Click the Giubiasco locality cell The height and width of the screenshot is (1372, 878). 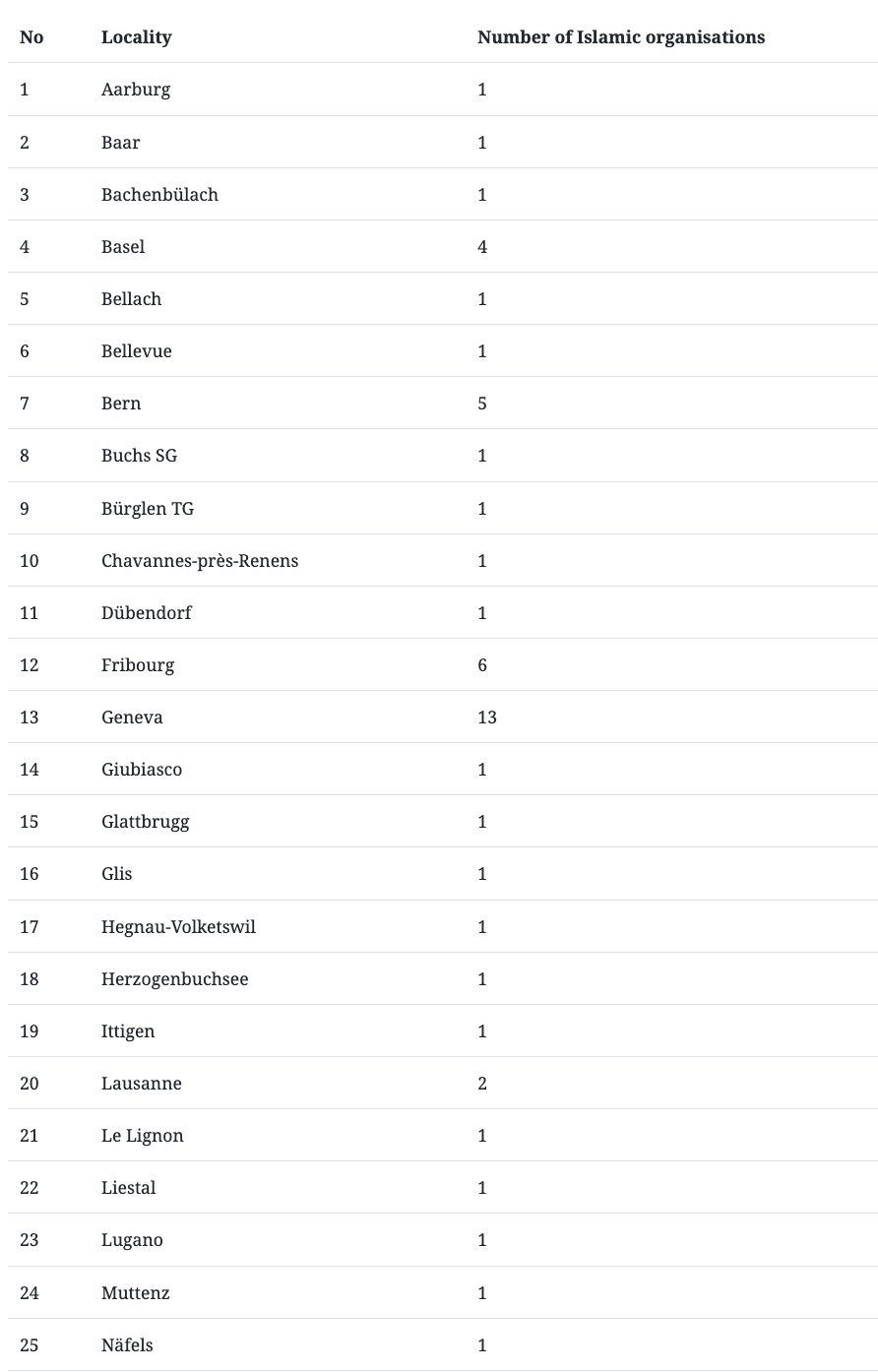pyautogui.click(x=142, y=770)
